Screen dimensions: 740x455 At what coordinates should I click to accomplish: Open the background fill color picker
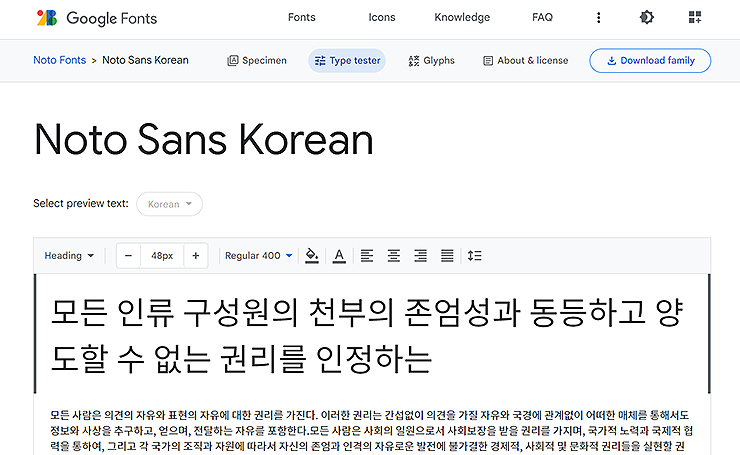click(311, 255)
